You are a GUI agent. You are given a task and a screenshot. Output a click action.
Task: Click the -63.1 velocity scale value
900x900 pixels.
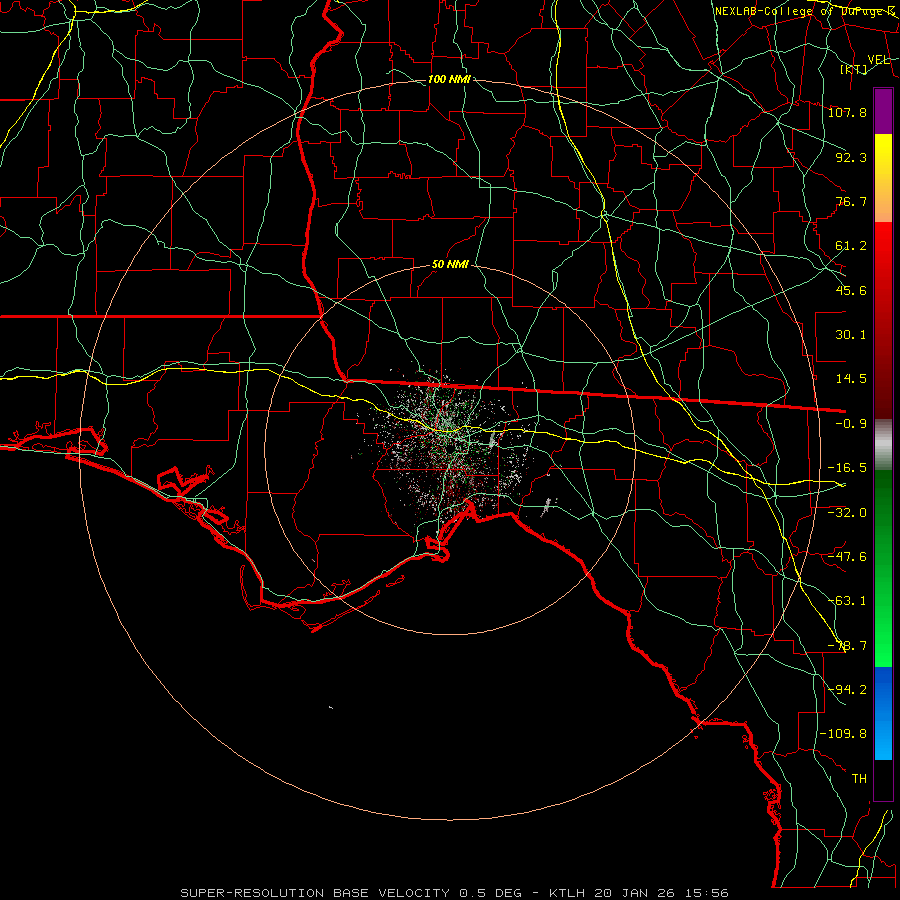847,601
